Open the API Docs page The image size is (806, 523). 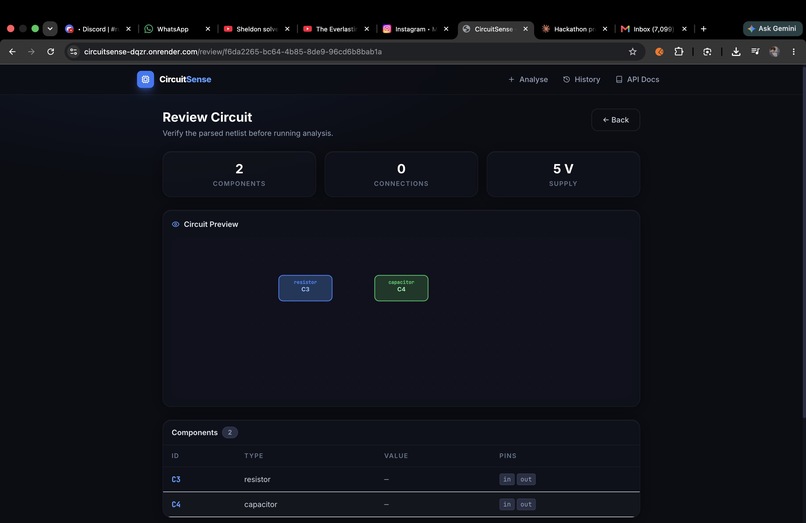(637, 79)
